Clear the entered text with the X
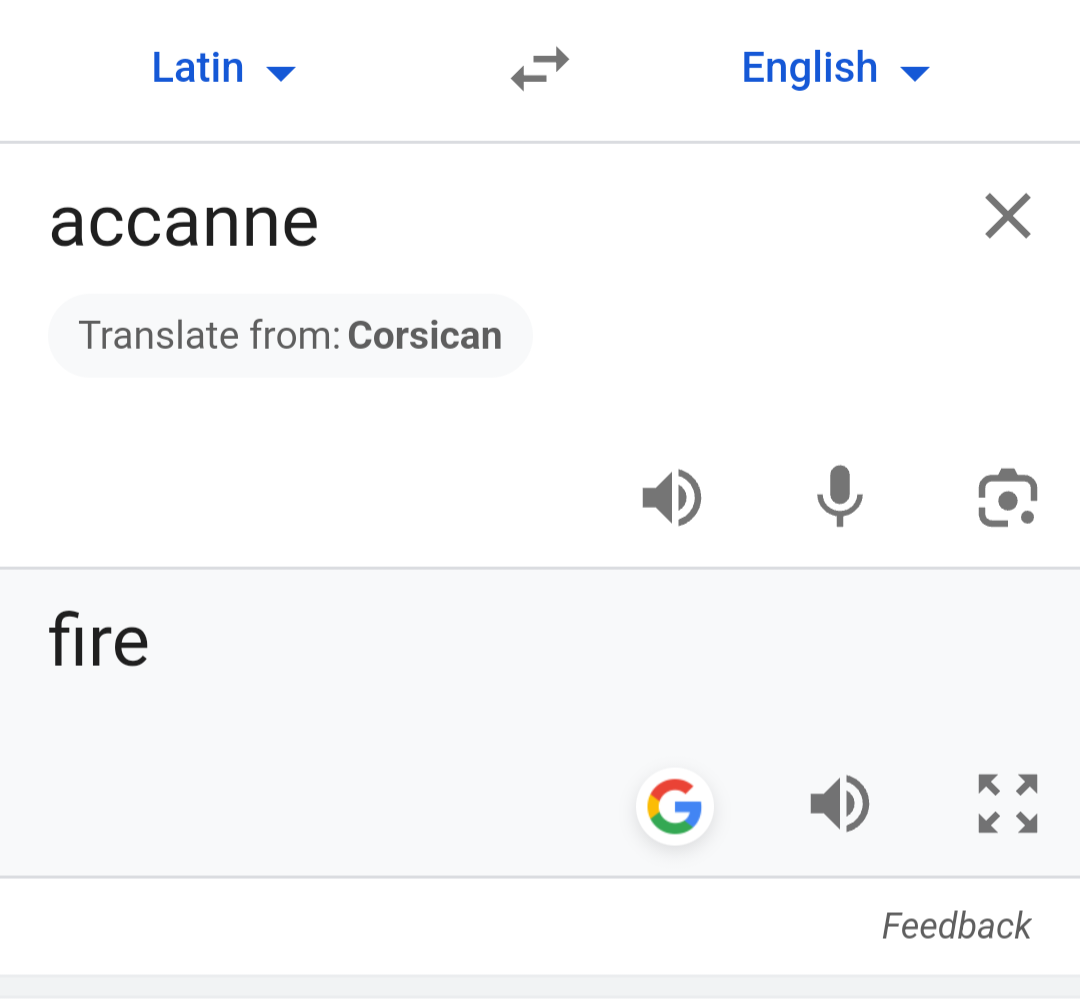 click(x=1007, y=217)
